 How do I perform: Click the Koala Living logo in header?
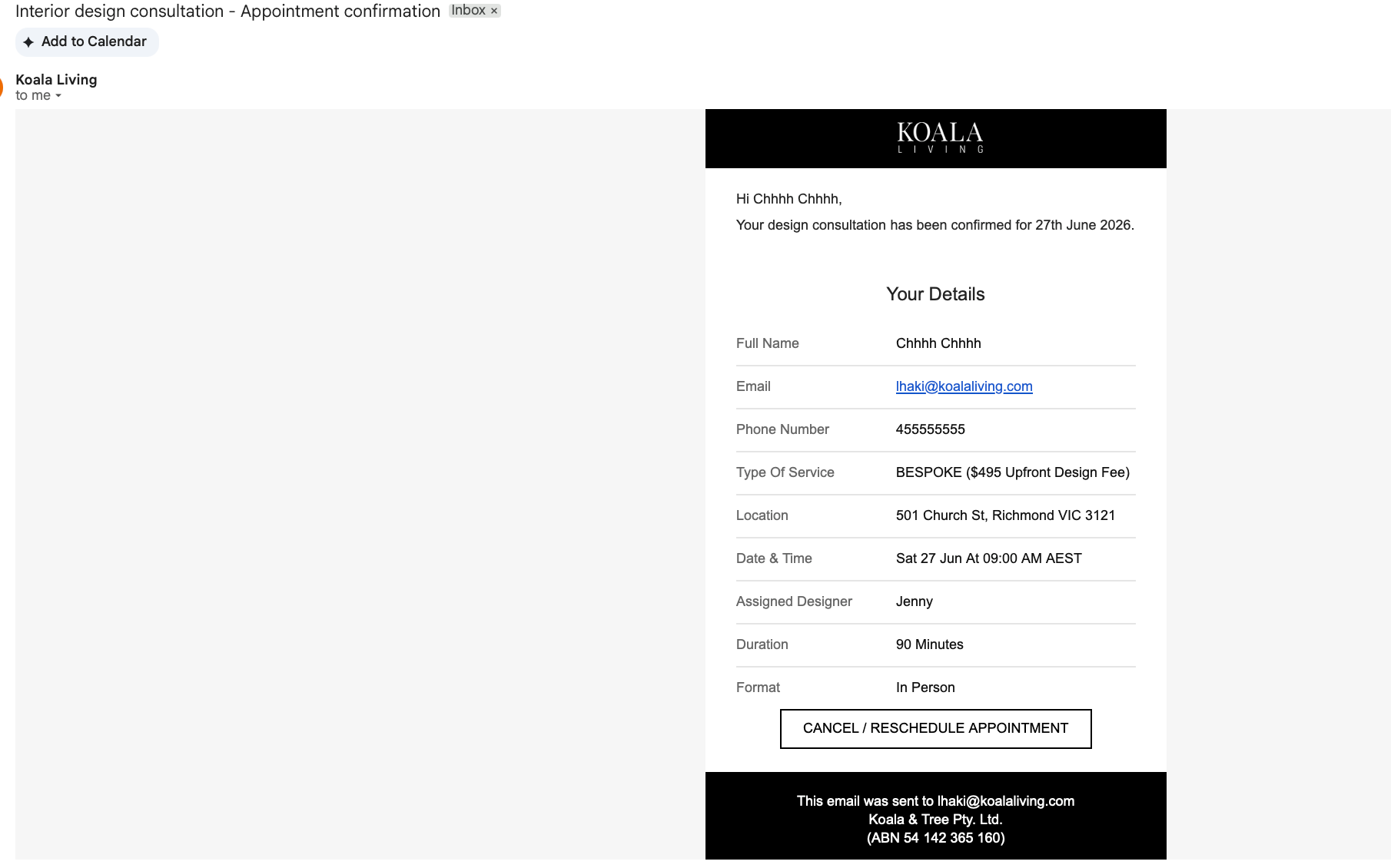(940, 137)
